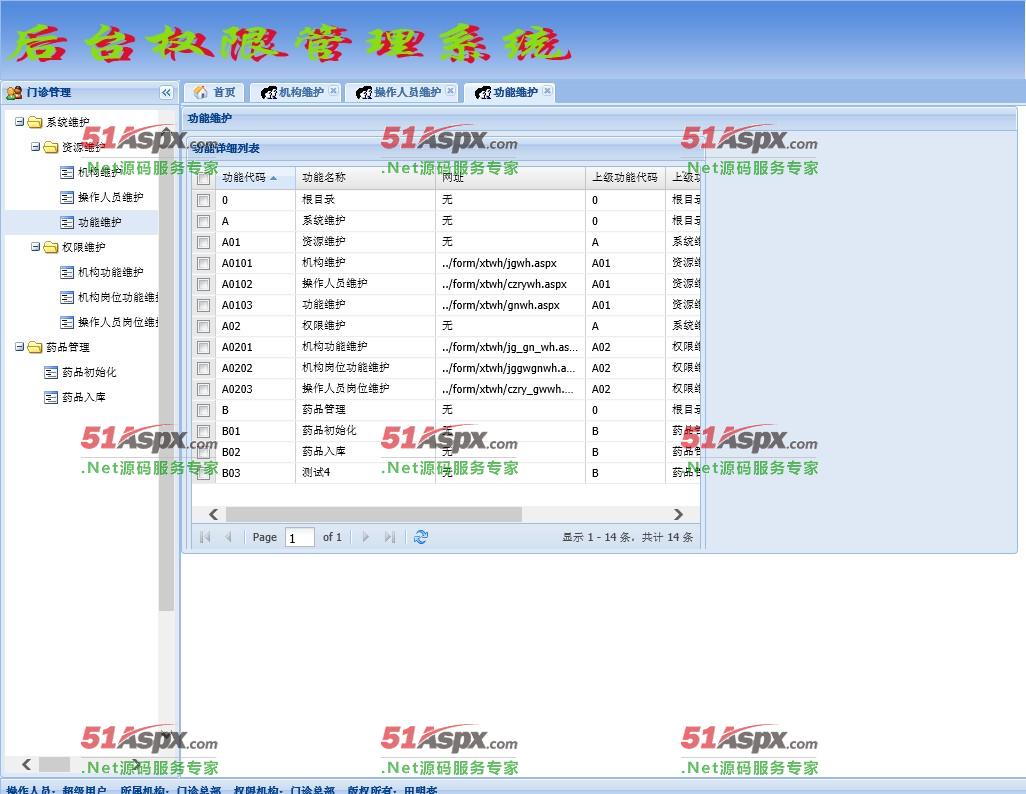Collapse the 权限维护 tree node

click(x=35, y=247)
